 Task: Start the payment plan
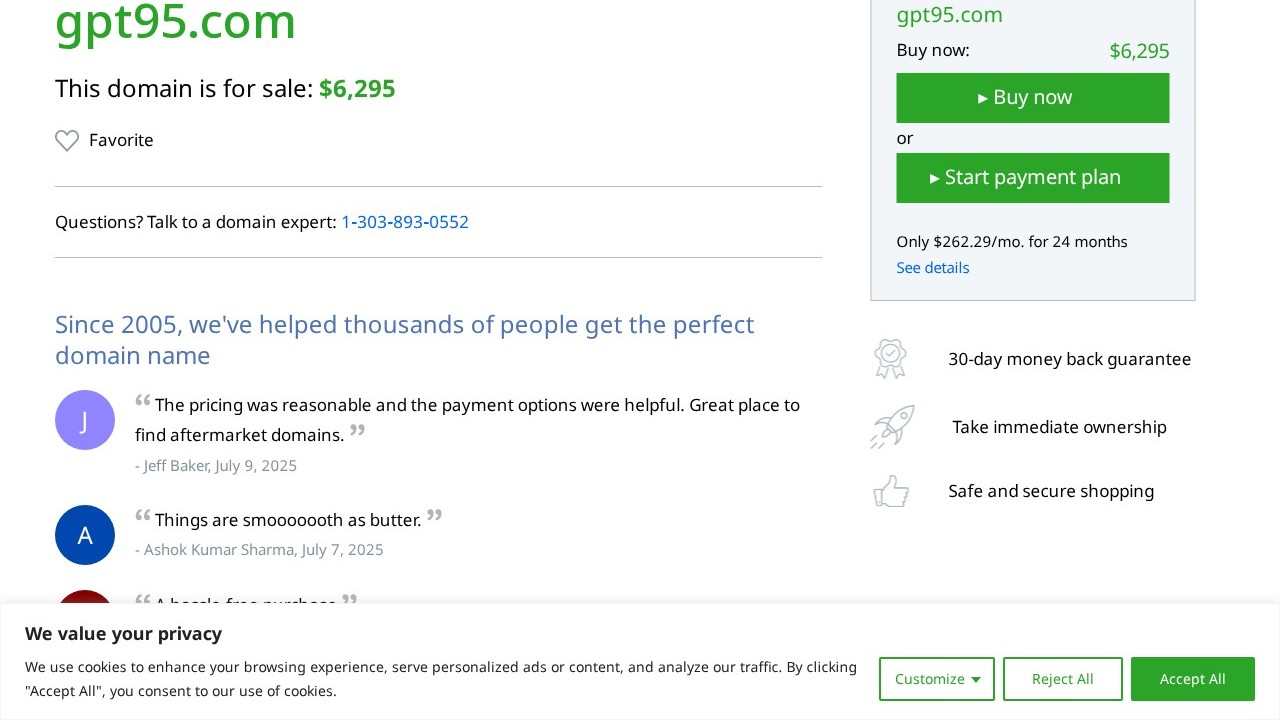coord(1032,178)
